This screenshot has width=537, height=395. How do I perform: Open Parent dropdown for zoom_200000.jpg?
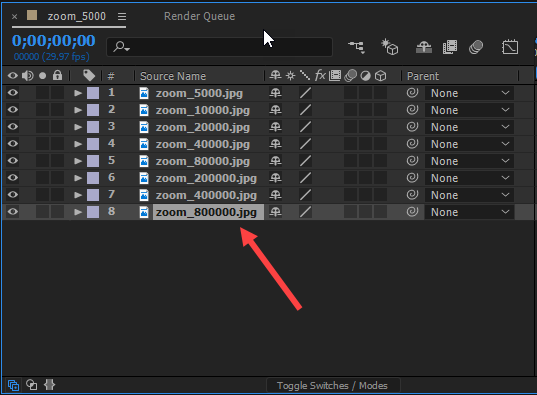(x=469, y=178)
